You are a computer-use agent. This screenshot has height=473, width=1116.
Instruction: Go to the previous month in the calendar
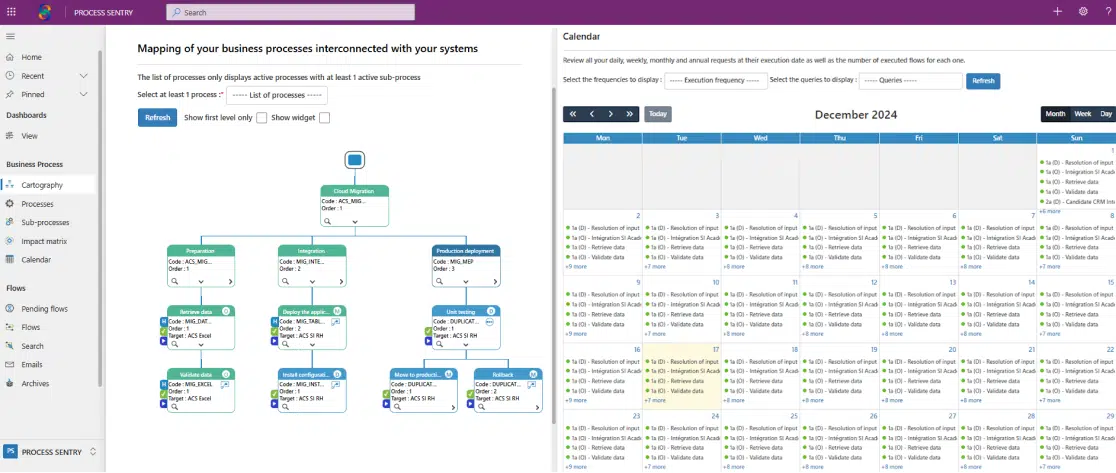(592, 114)
